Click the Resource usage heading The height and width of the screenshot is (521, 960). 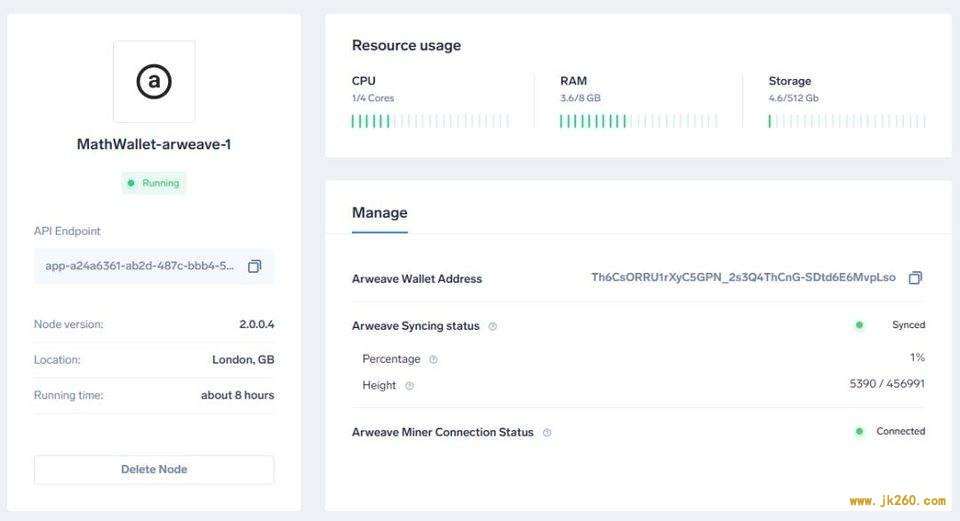pyautogui.click(x=407, y=45)
